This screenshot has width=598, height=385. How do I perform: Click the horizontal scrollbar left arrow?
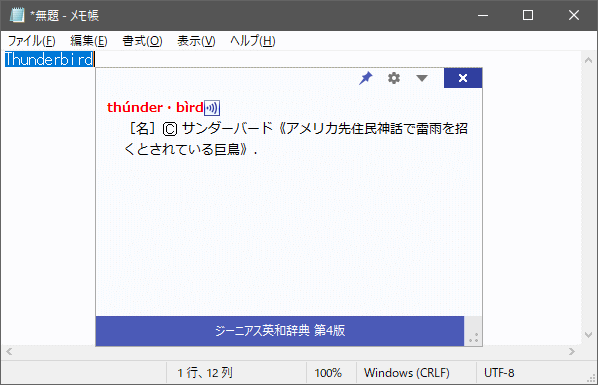[9, 351]
